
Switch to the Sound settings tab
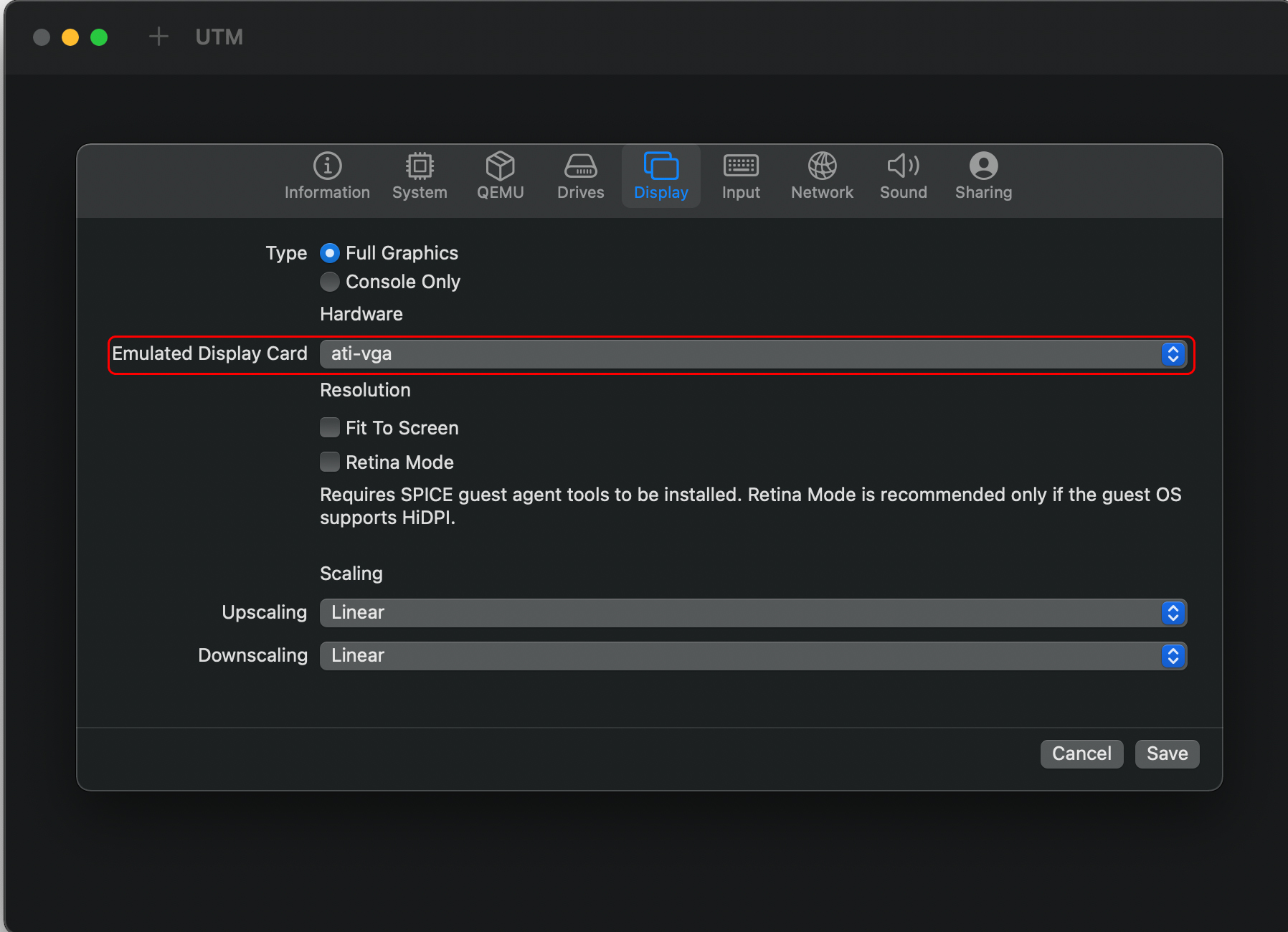[x=904, y=176]
